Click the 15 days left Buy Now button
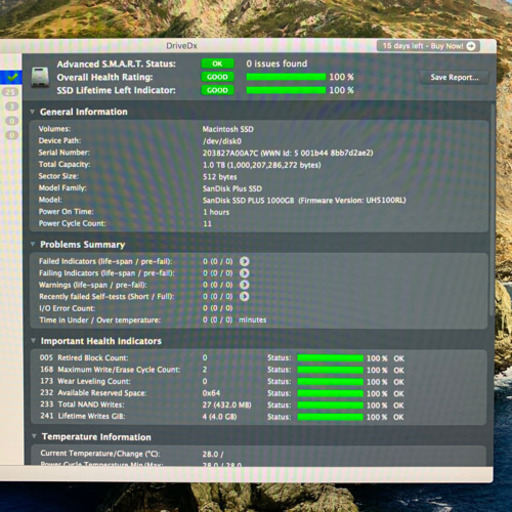The image size is (512, 512). (428, 46)
